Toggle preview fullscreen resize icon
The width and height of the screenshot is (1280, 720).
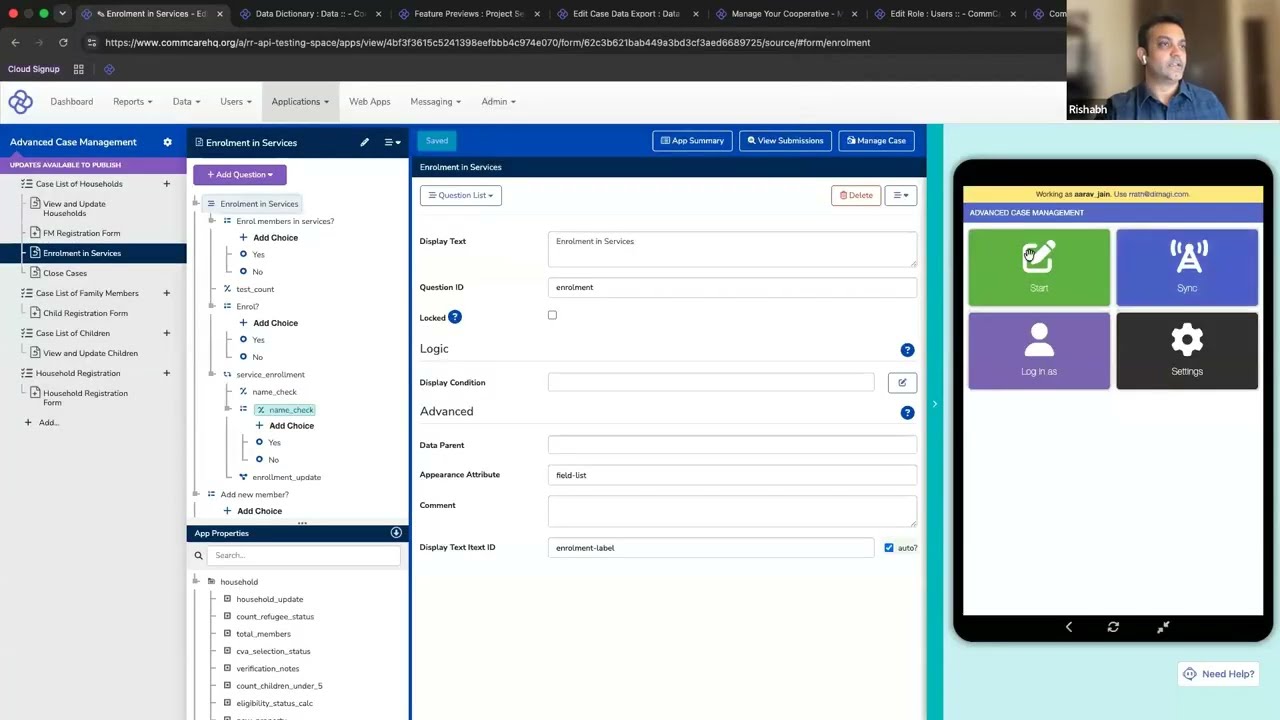point(1163,627)
